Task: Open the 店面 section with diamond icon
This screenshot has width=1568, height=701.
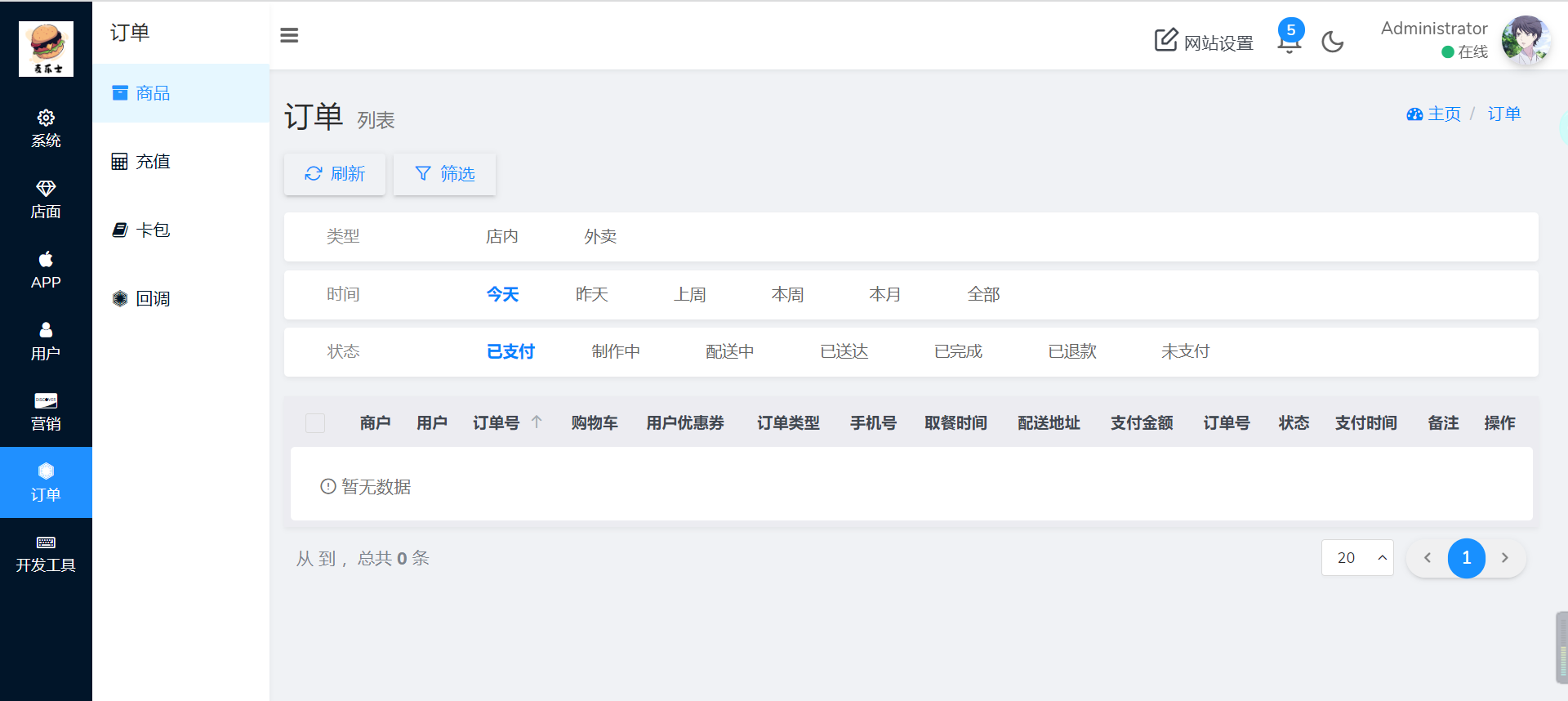Action: tap(46, 200)
